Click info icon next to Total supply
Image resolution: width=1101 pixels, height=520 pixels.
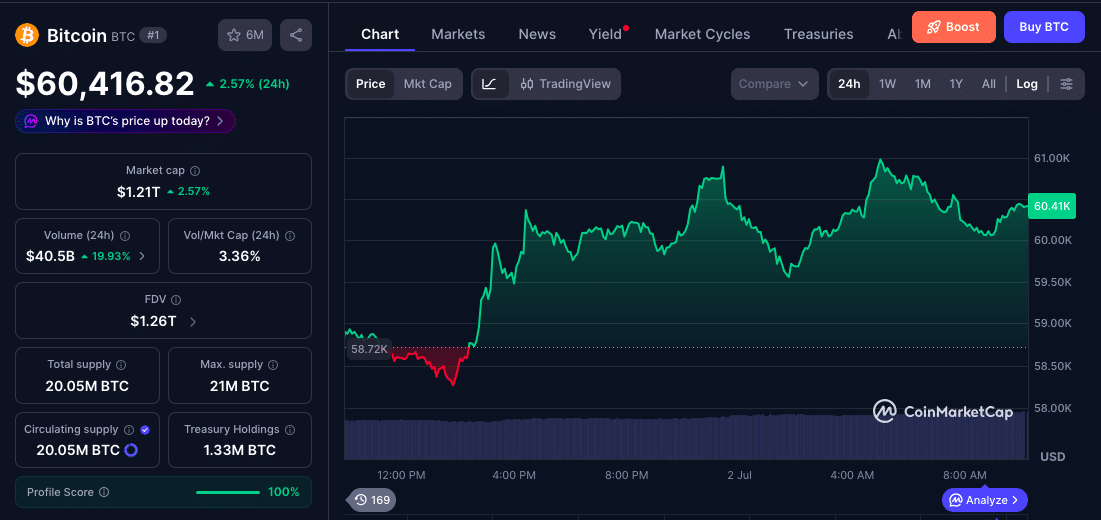[x=121, y=365]
